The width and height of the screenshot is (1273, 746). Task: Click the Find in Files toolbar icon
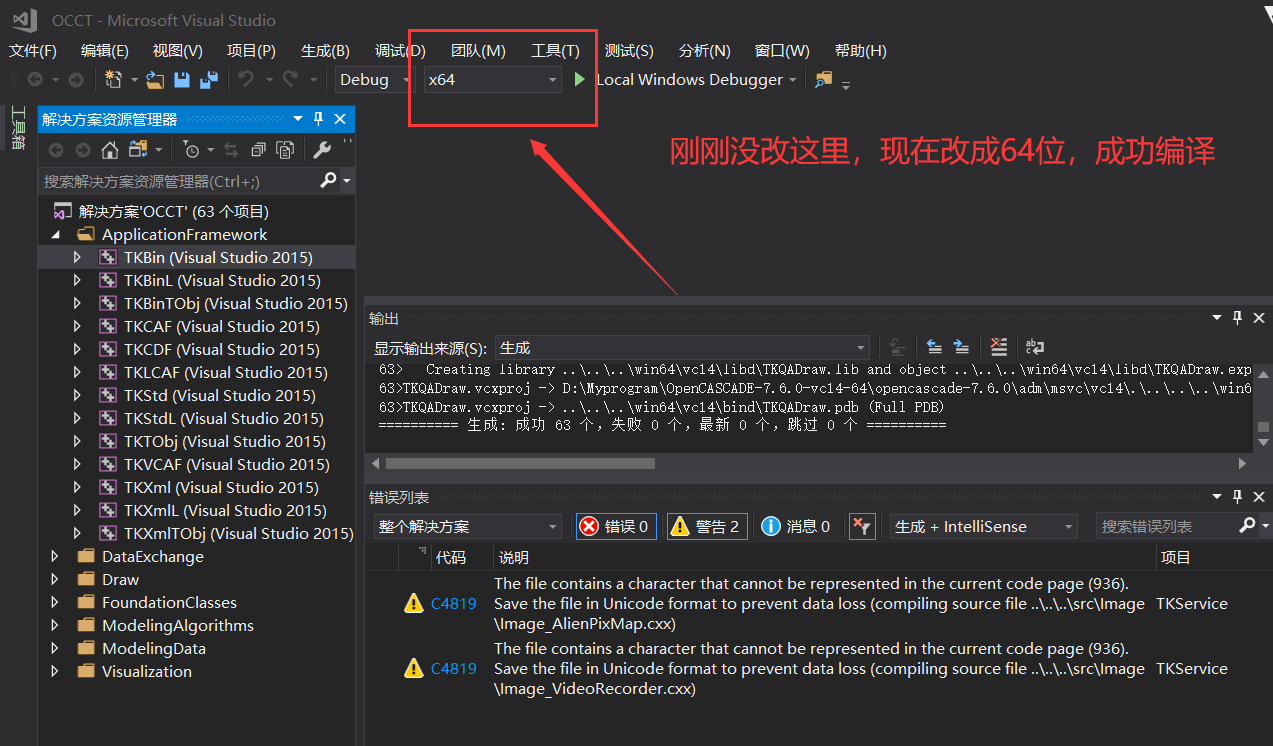click(823, 80)
